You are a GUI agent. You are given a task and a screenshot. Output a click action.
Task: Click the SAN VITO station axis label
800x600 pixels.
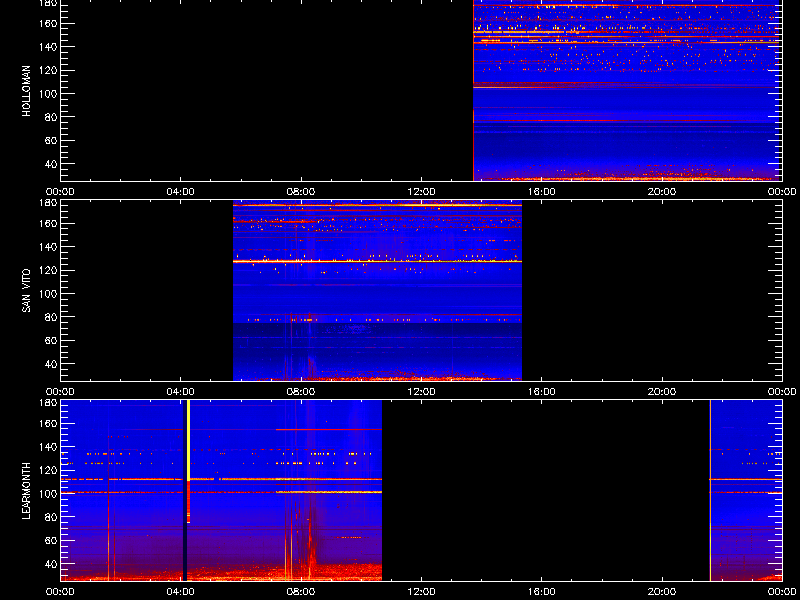coord(27,291)
